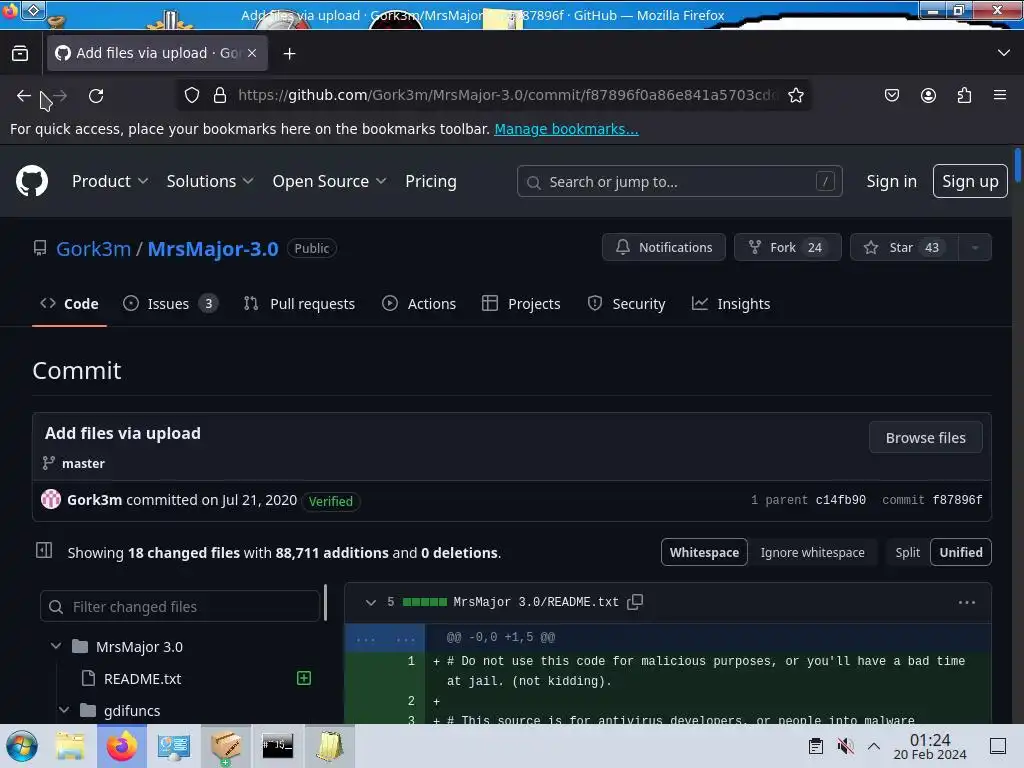Screen dimensions: 1024x768
Task: Select the Code tab
Action: coord(69,304)
